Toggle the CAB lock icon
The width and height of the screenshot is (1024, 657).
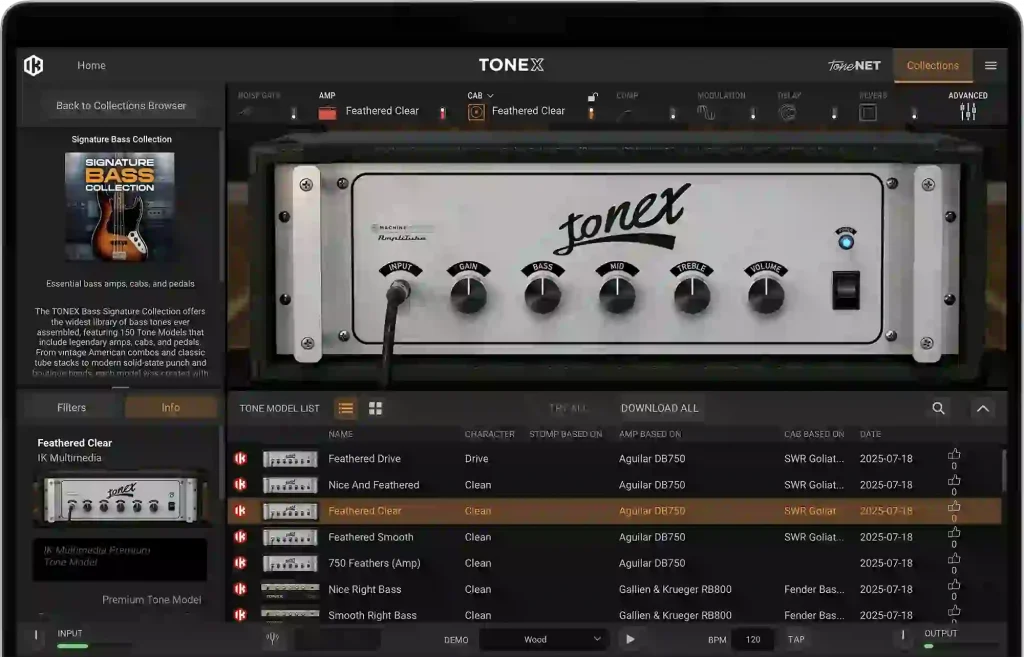592,97
